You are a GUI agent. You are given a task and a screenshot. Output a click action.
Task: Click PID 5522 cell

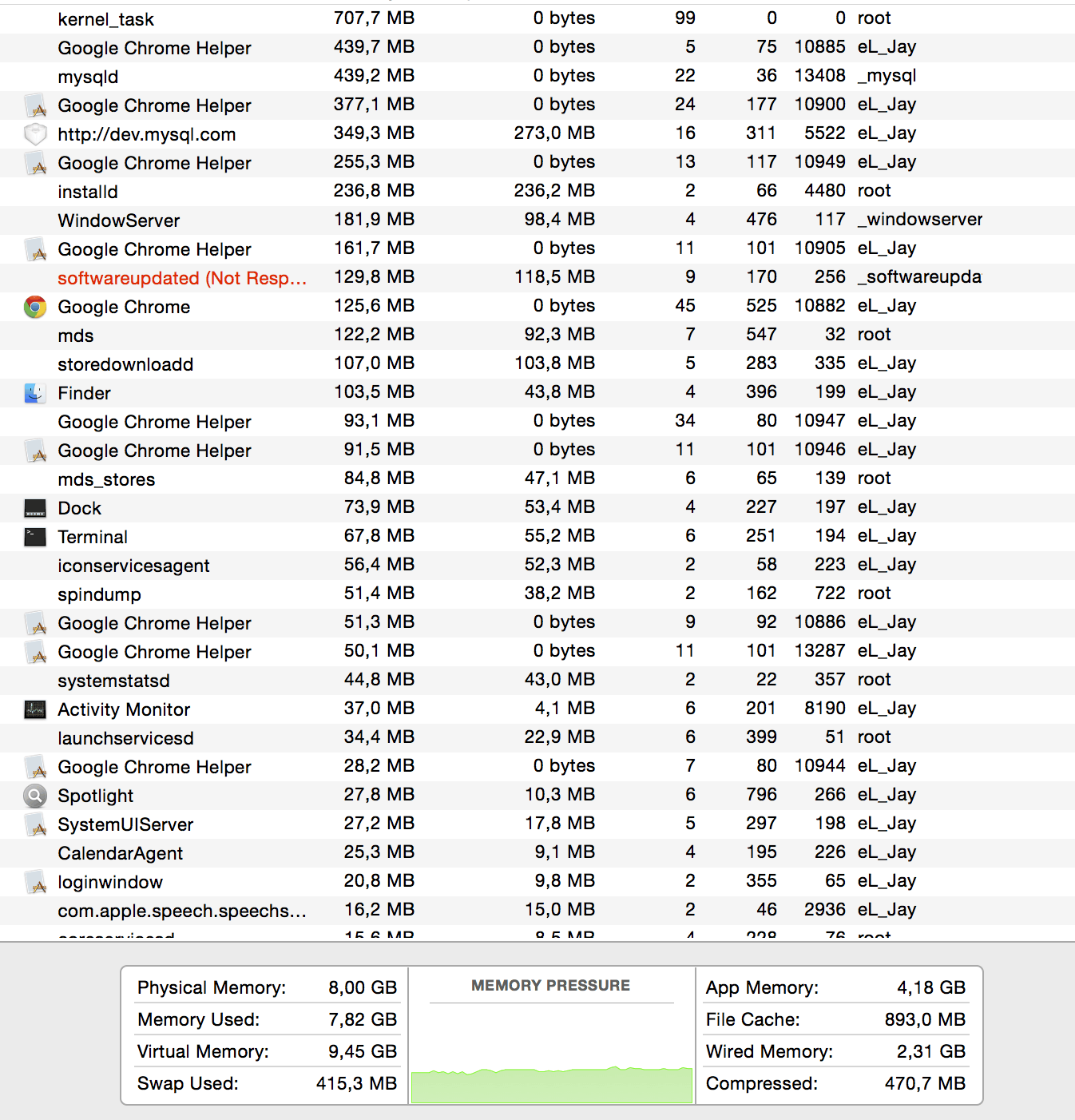[x=825, y=133]
